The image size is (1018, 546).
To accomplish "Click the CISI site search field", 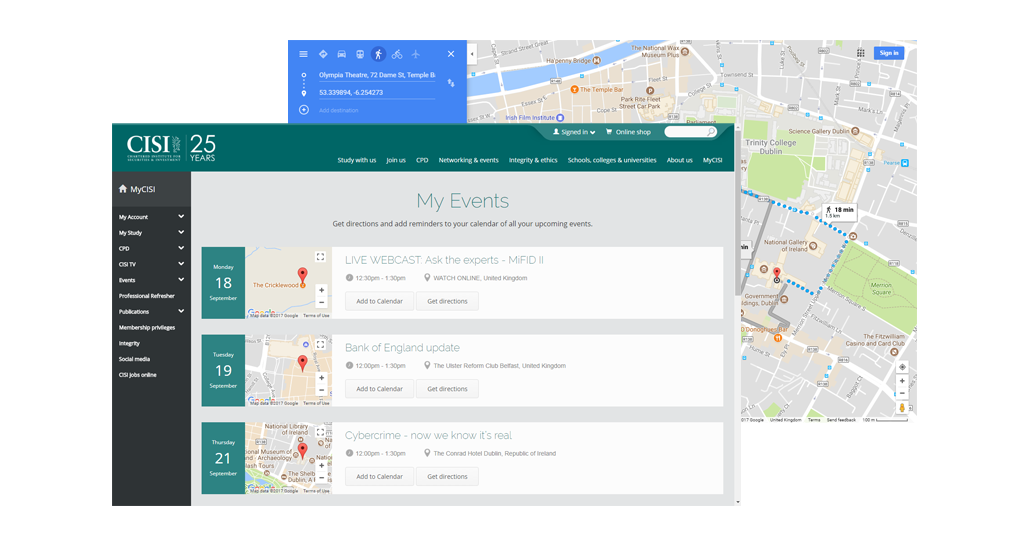I will (685, 132).
